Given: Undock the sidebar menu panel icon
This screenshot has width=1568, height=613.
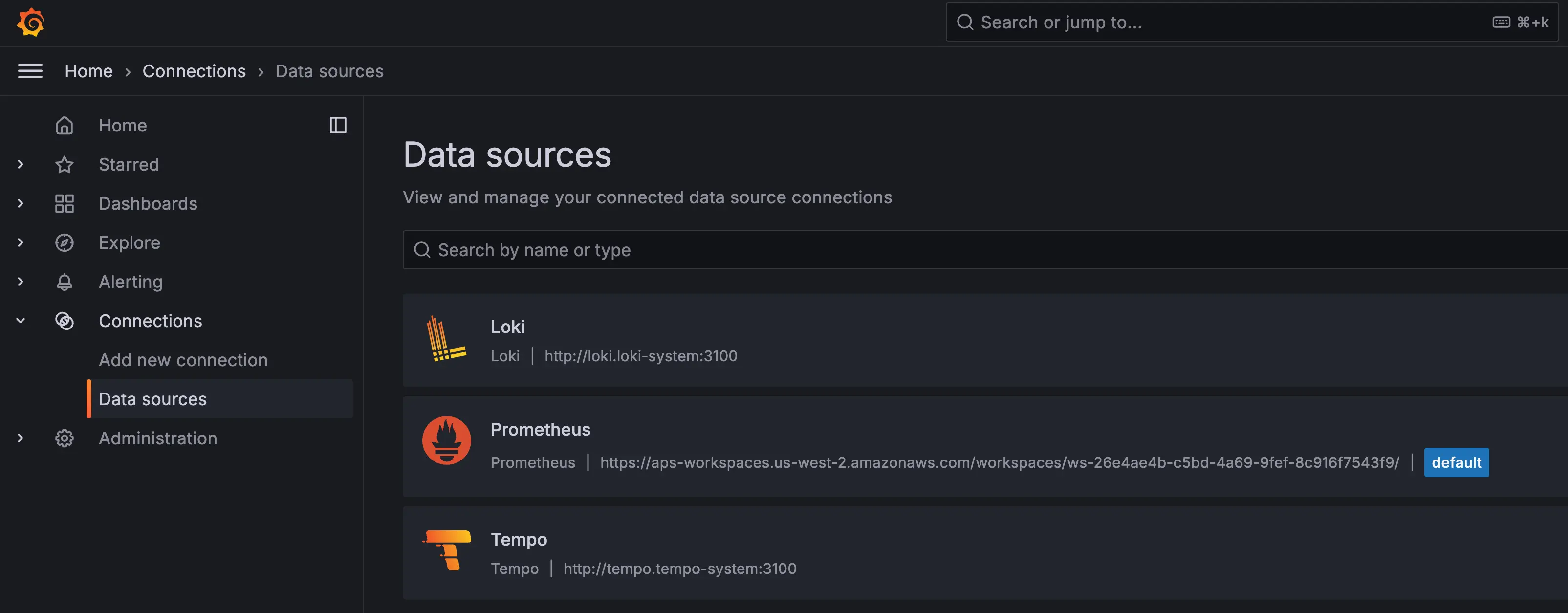Looking at the screenshot, I should click(338, 126).
